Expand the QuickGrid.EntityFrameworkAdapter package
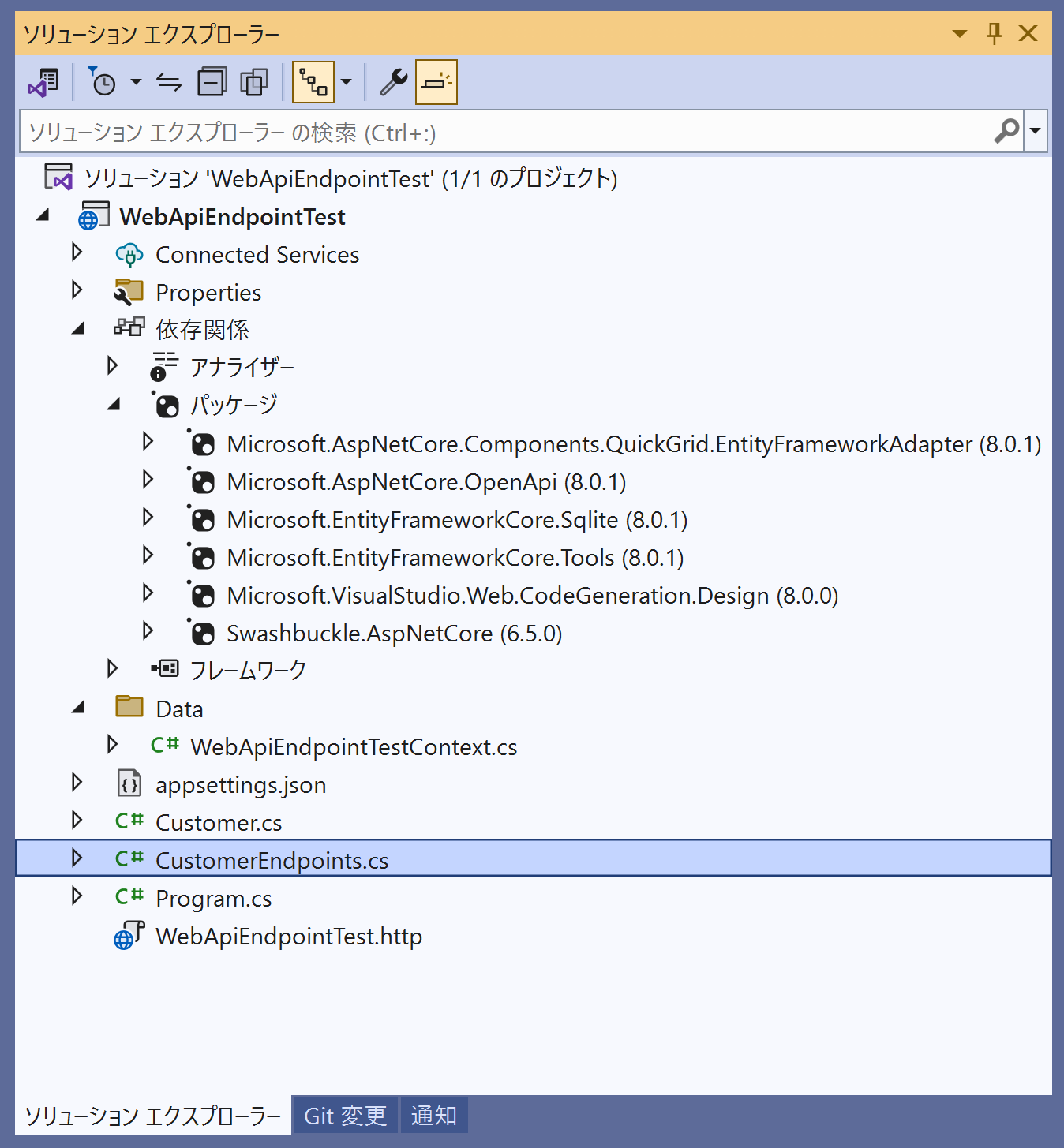1064x1148 pixels. 148,441
